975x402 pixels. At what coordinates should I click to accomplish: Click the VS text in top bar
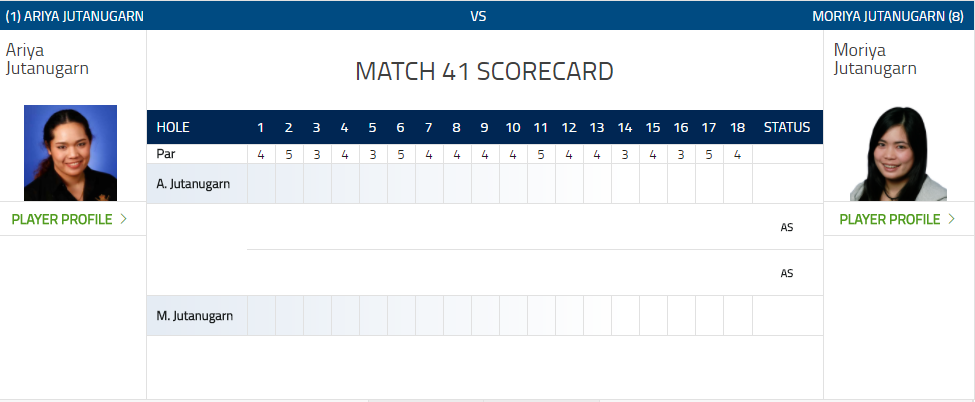coord(478,16)
